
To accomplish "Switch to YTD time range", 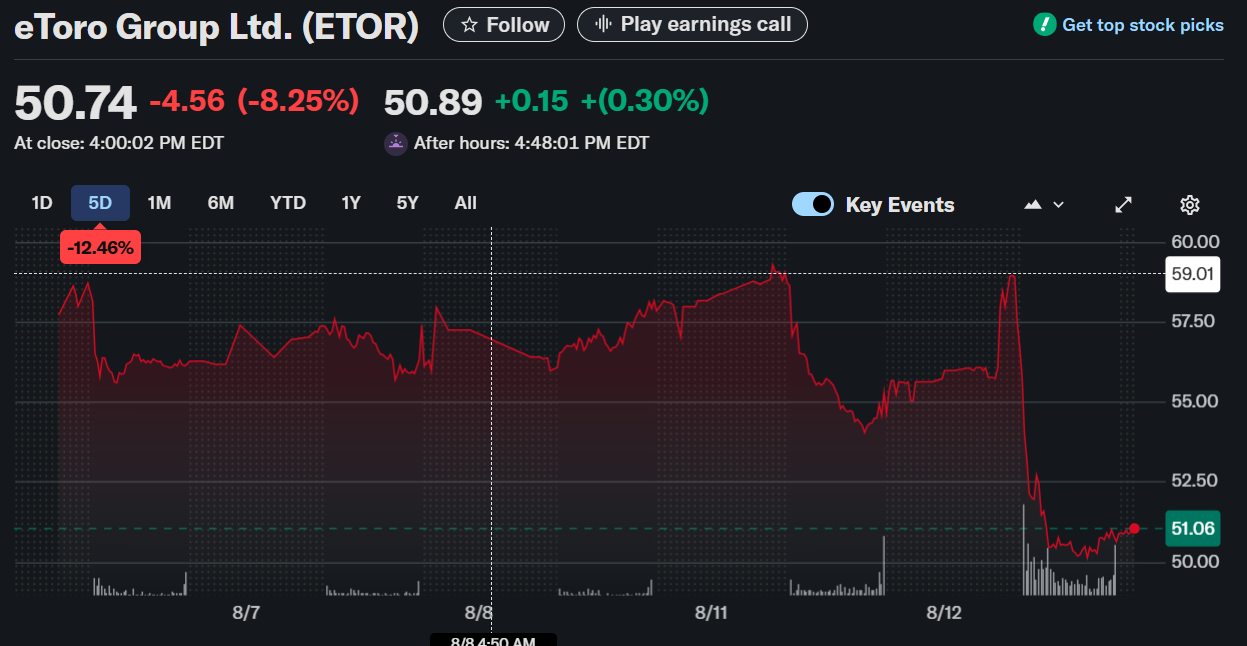I will [x=288, y=203].
